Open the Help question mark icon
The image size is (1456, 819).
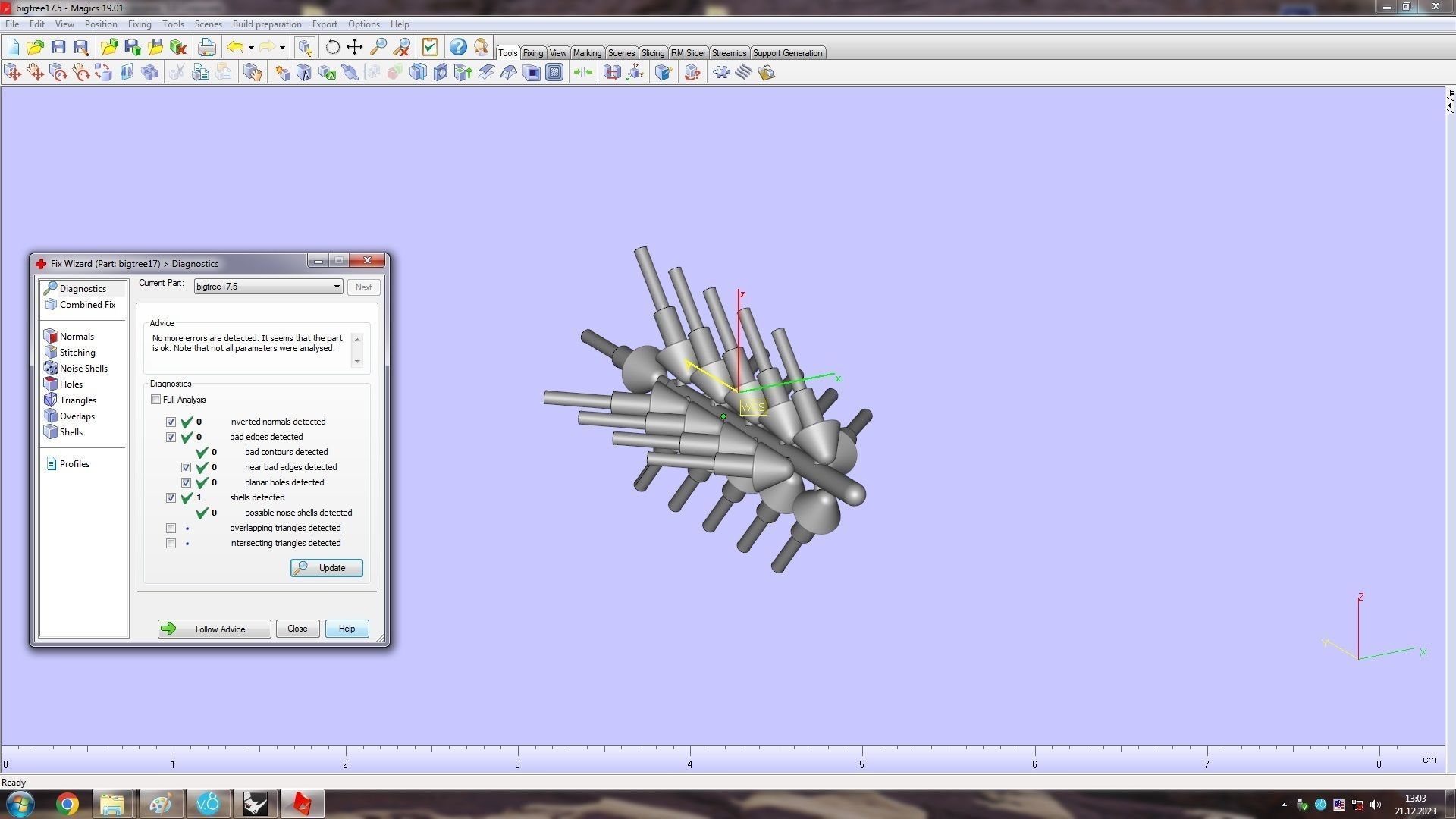pos(458,47)
